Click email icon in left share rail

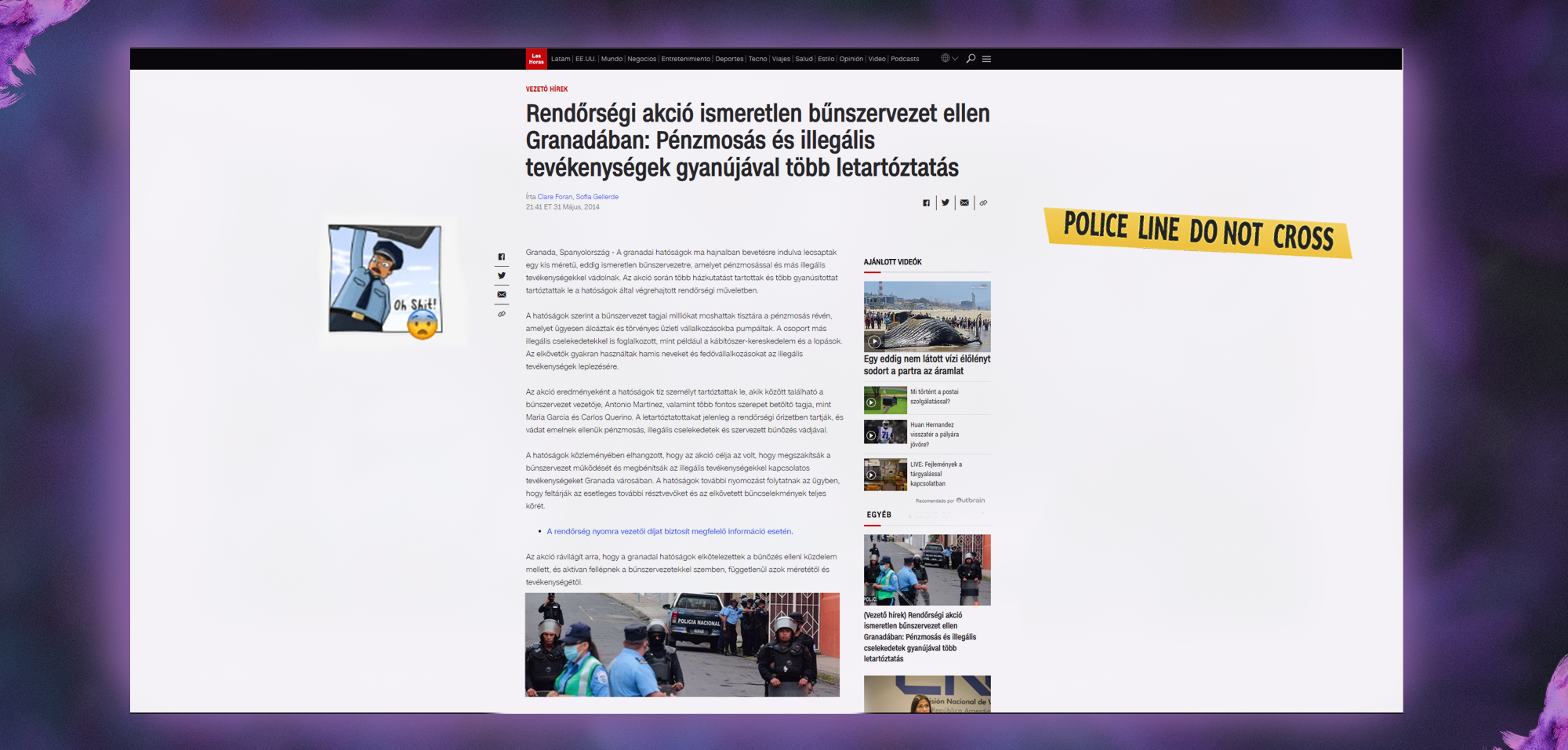[502, 295]
